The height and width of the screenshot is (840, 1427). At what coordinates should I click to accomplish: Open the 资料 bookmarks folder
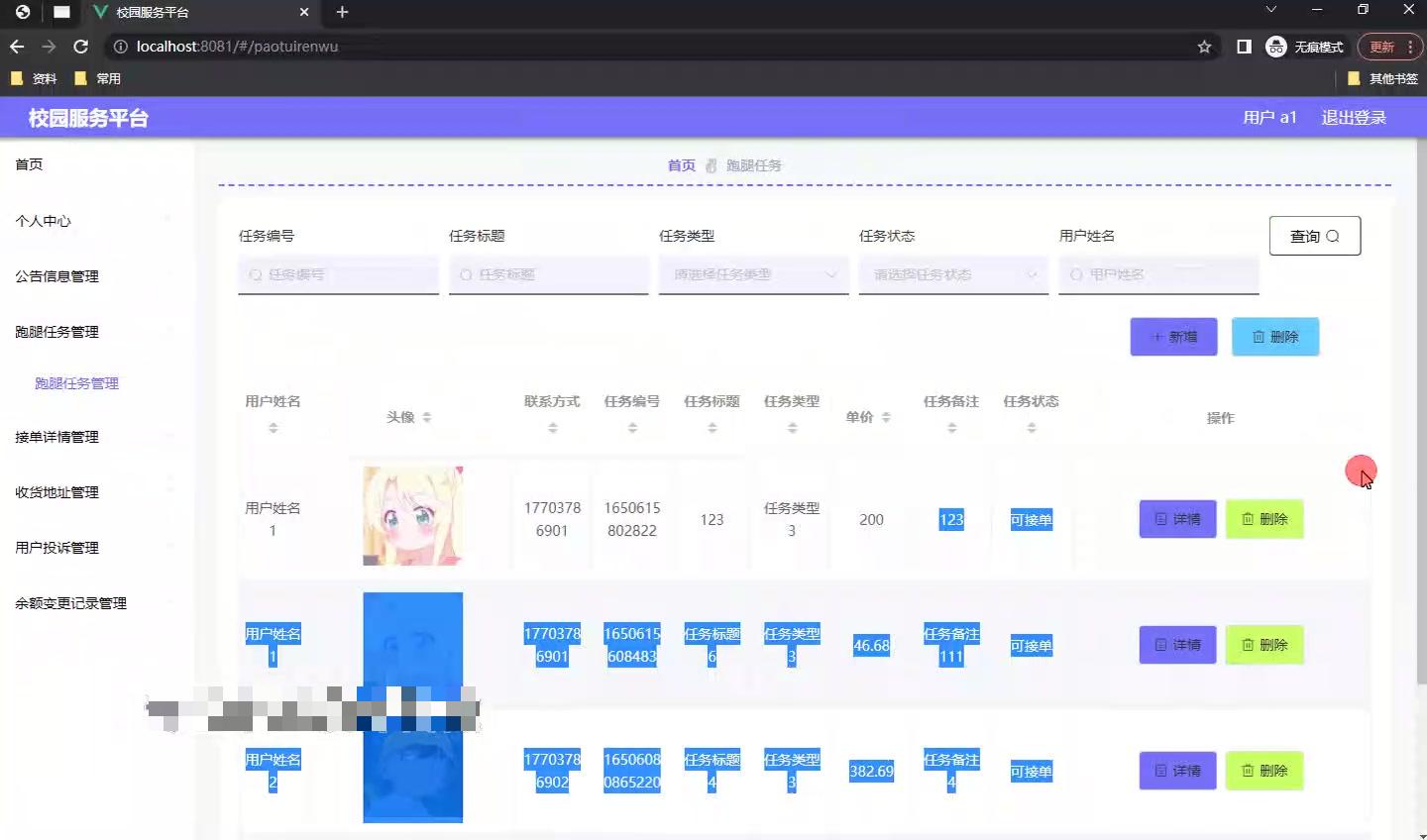(36, 78)
